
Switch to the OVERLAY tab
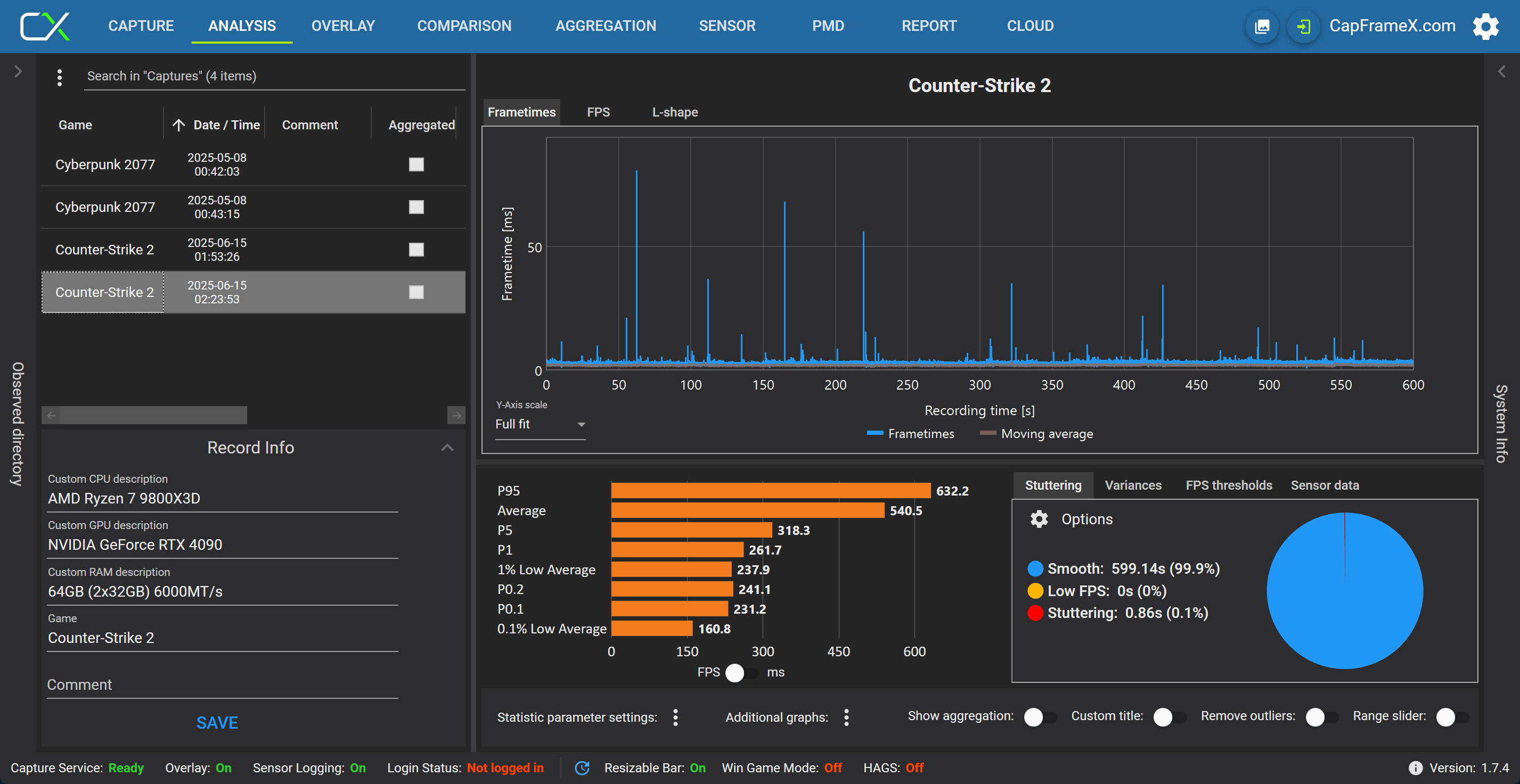click(x=343, y=26)
